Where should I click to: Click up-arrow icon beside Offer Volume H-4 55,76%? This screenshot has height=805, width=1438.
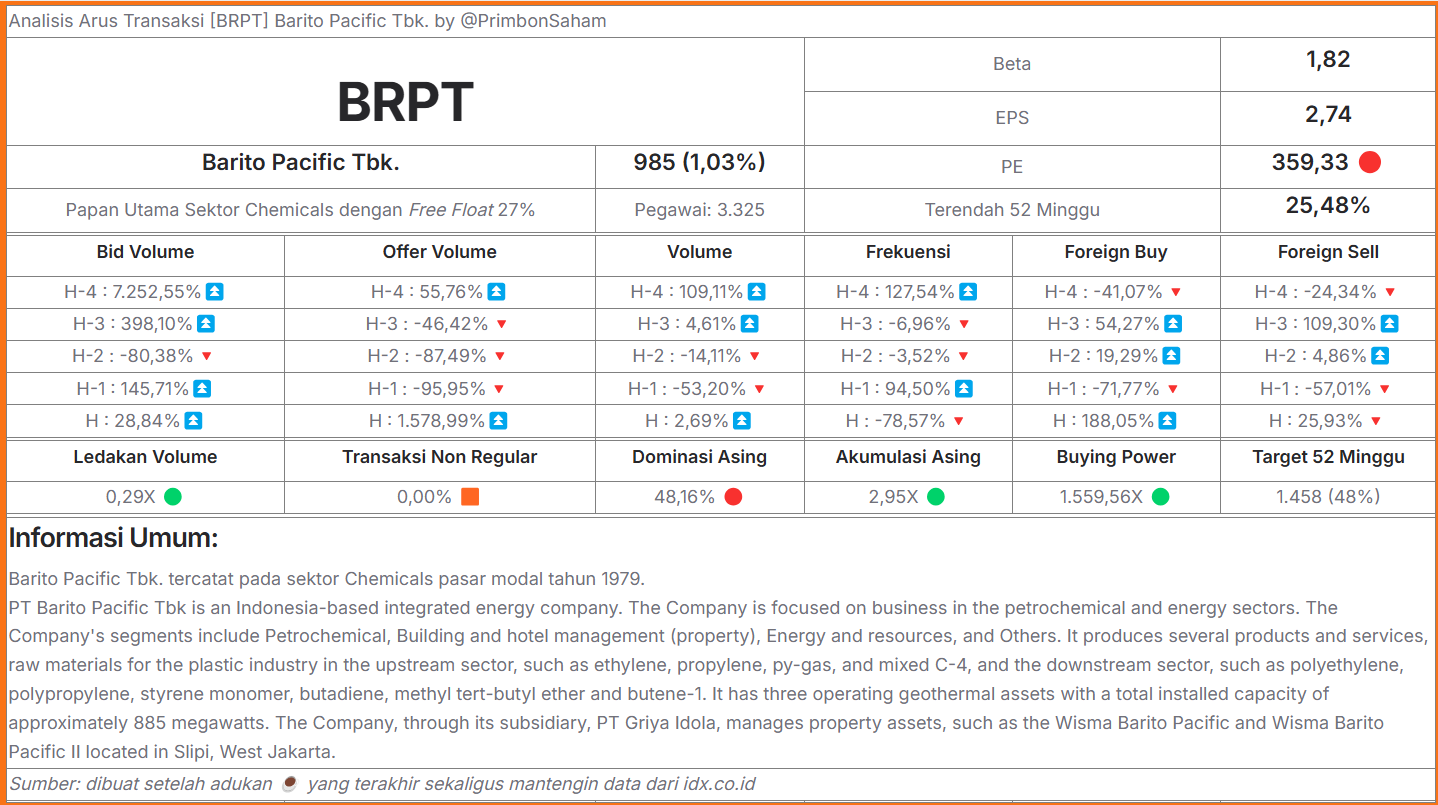point(497,292)
